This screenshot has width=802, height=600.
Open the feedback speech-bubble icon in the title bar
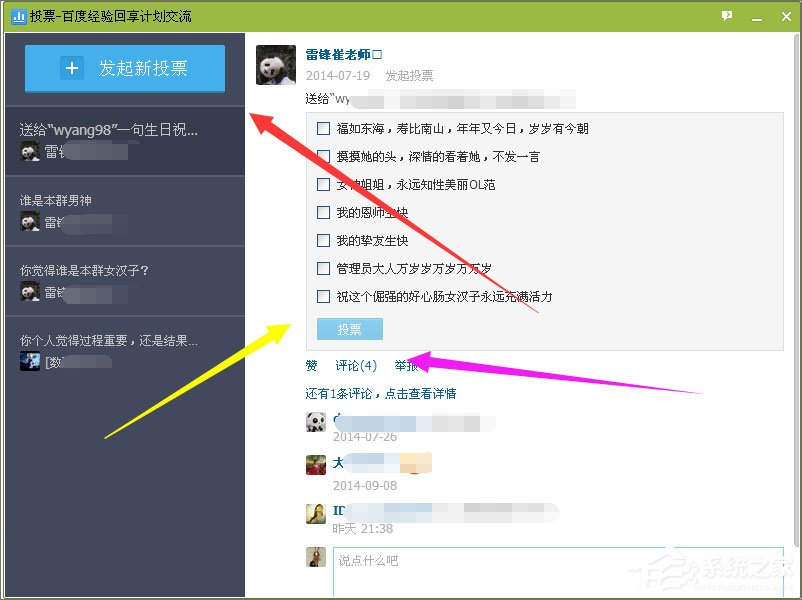(728, 16)
